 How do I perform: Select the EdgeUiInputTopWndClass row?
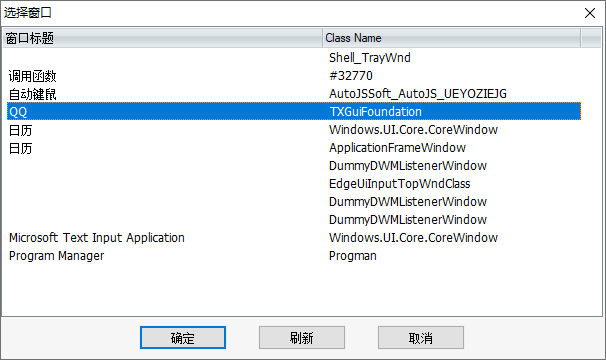point(294,184)
